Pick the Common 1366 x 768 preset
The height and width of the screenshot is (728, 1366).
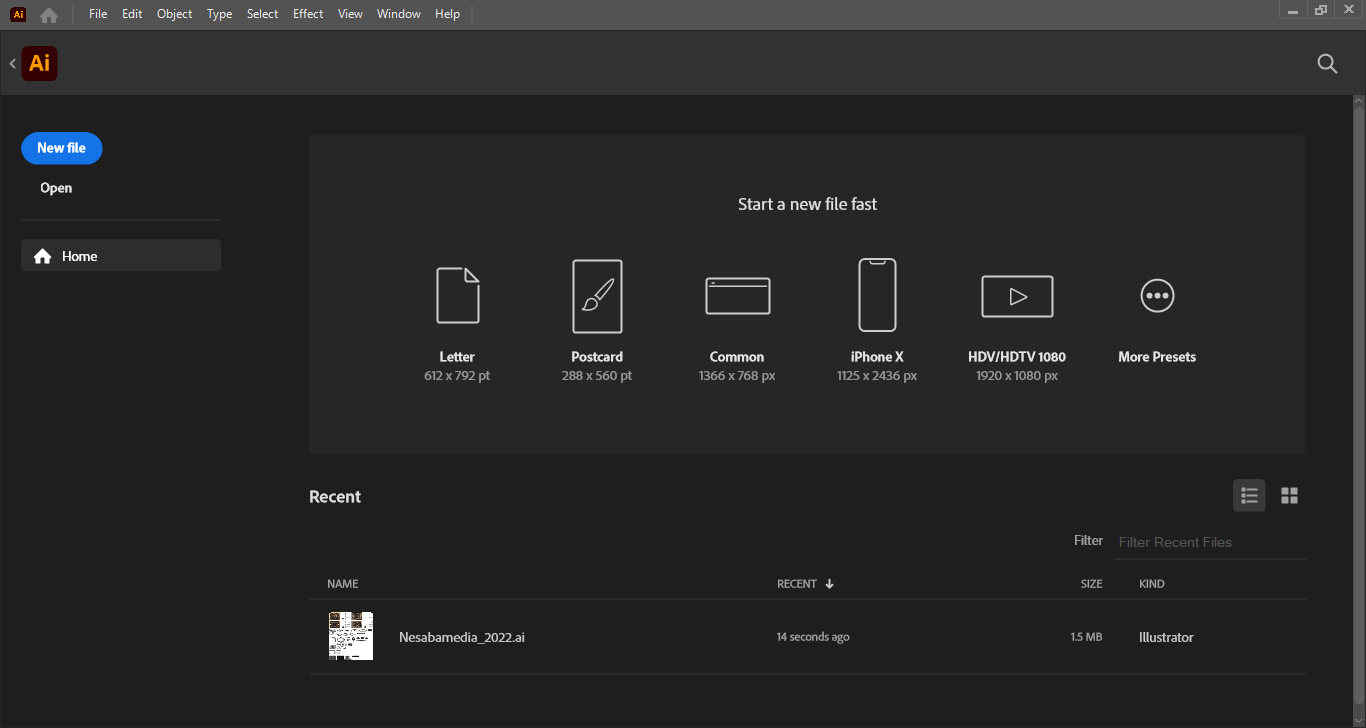click(737, 296)
